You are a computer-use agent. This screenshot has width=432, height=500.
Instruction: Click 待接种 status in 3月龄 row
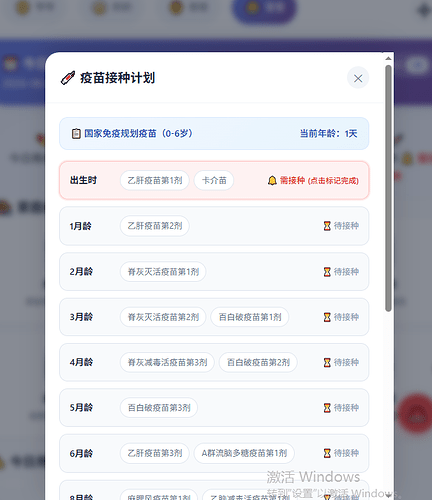(346, 317)
